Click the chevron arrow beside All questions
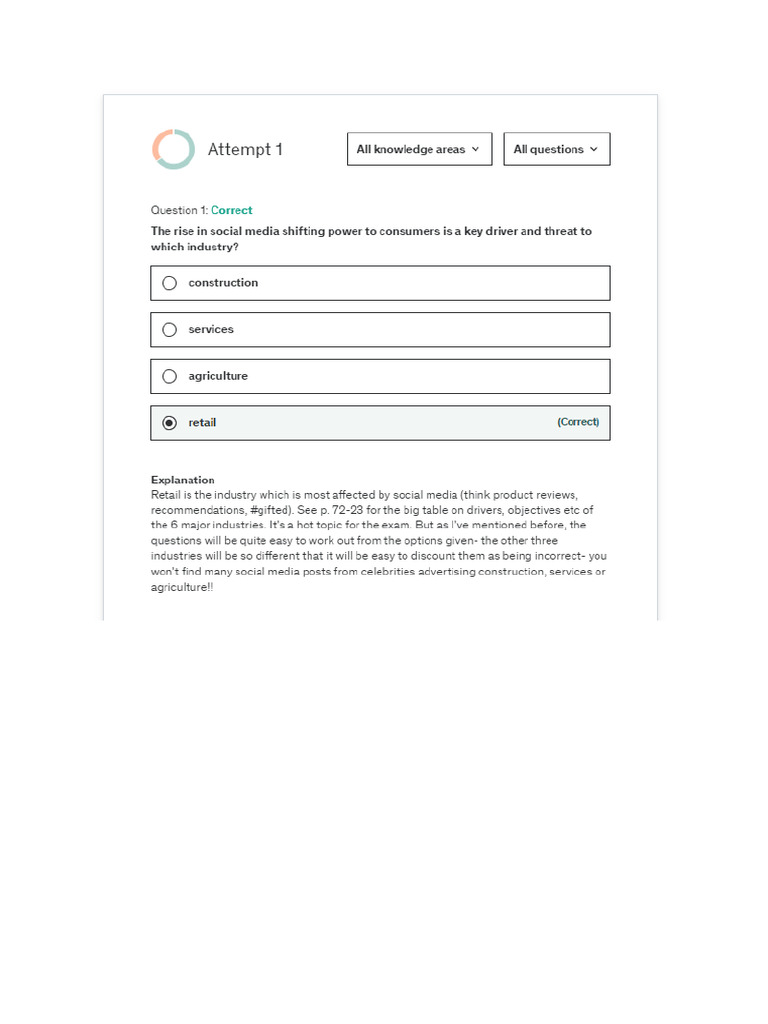The image size is (768, 1024). 594,149
